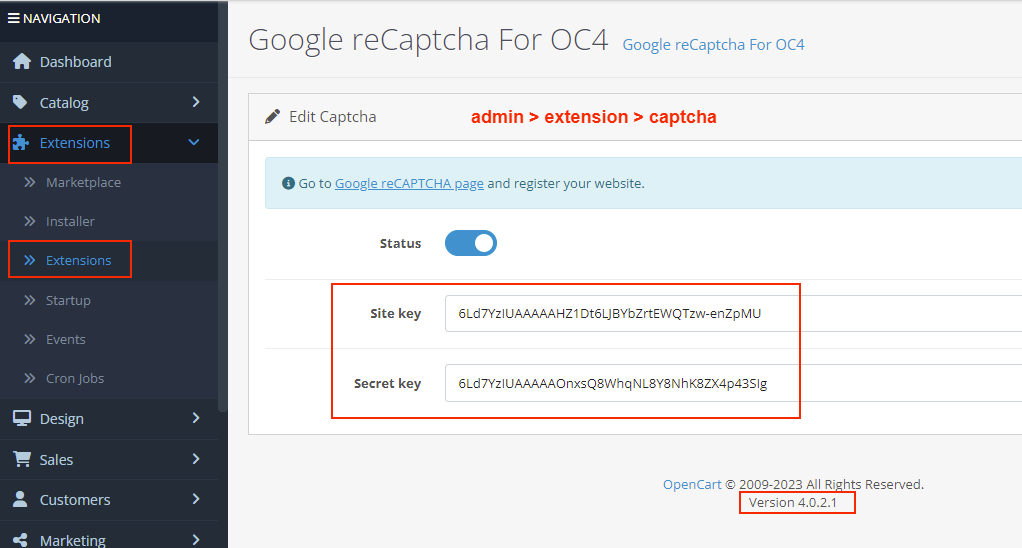The height and width of the screenshot is (548, 1022).
Task: Expand the Design menu arrow
Action: (196, 418)
